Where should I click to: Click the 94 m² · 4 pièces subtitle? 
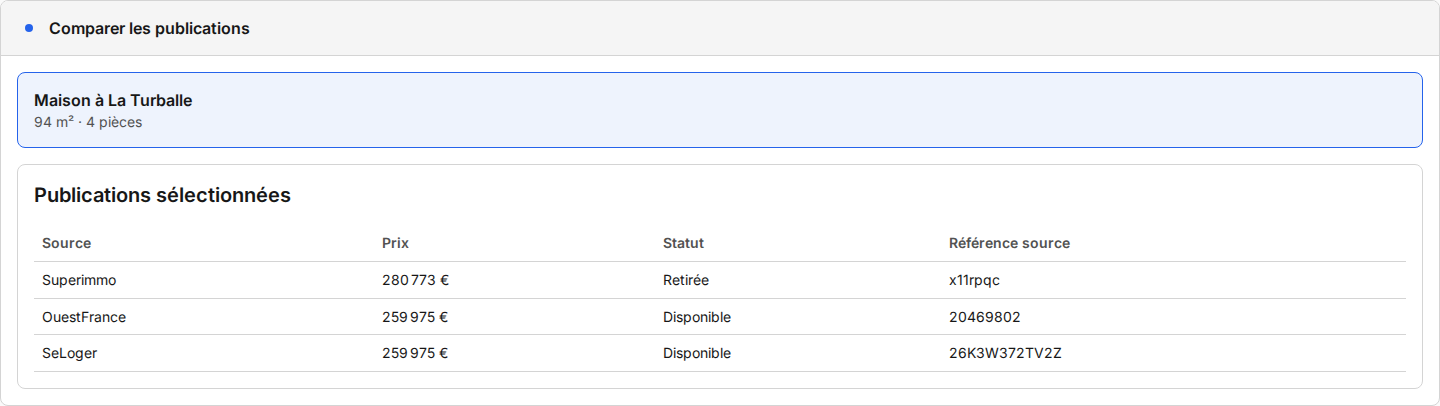tap(88, 123)
